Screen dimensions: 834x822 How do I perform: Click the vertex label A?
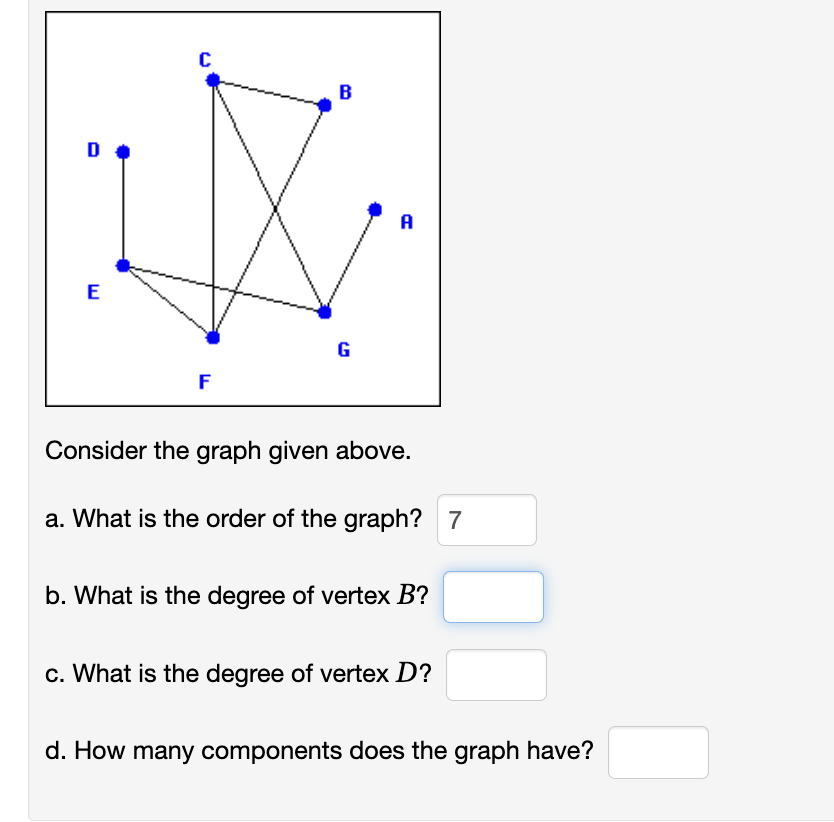coord(406,222)
